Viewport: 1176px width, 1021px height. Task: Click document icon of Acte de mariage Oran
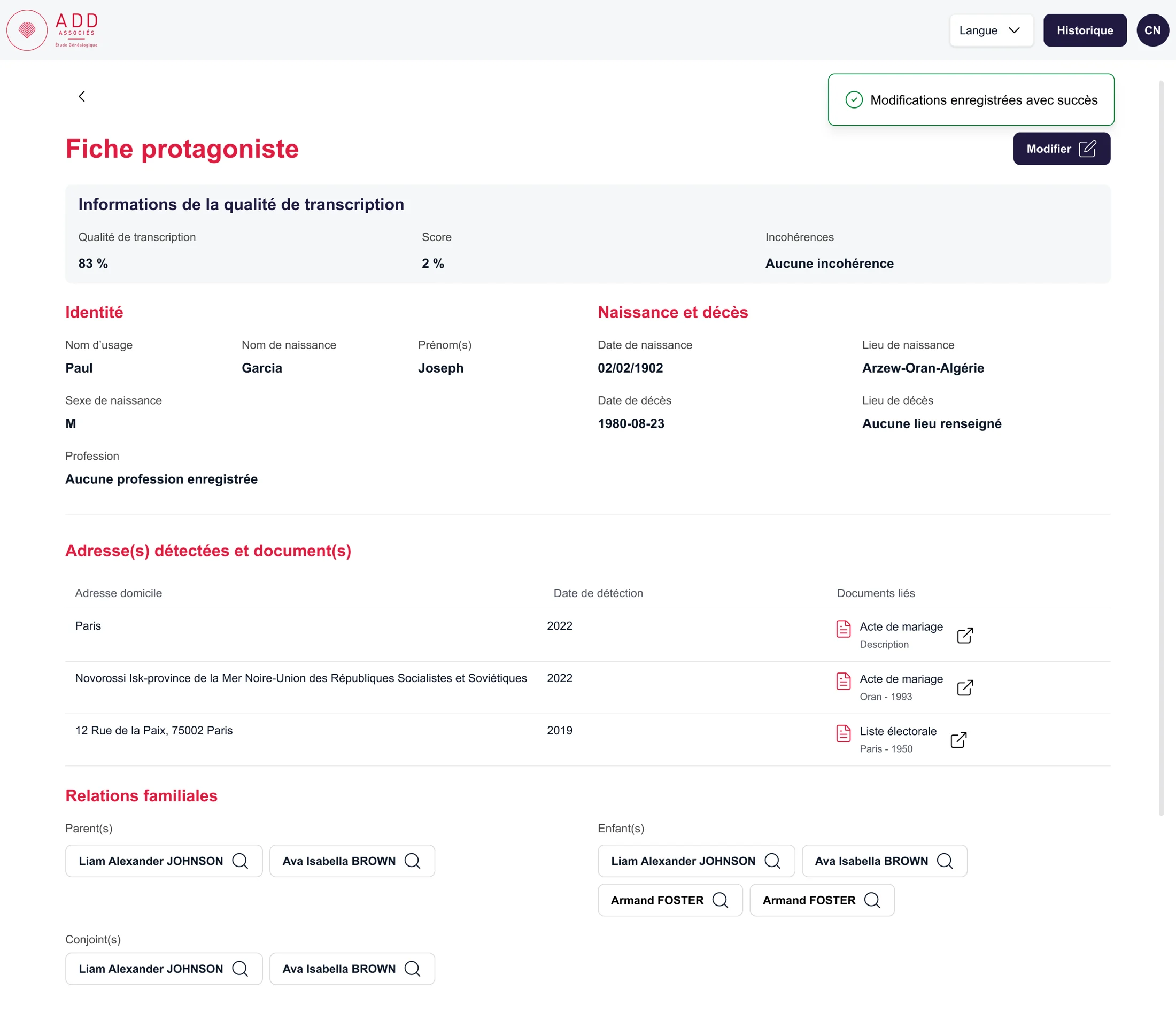(844, 681)
